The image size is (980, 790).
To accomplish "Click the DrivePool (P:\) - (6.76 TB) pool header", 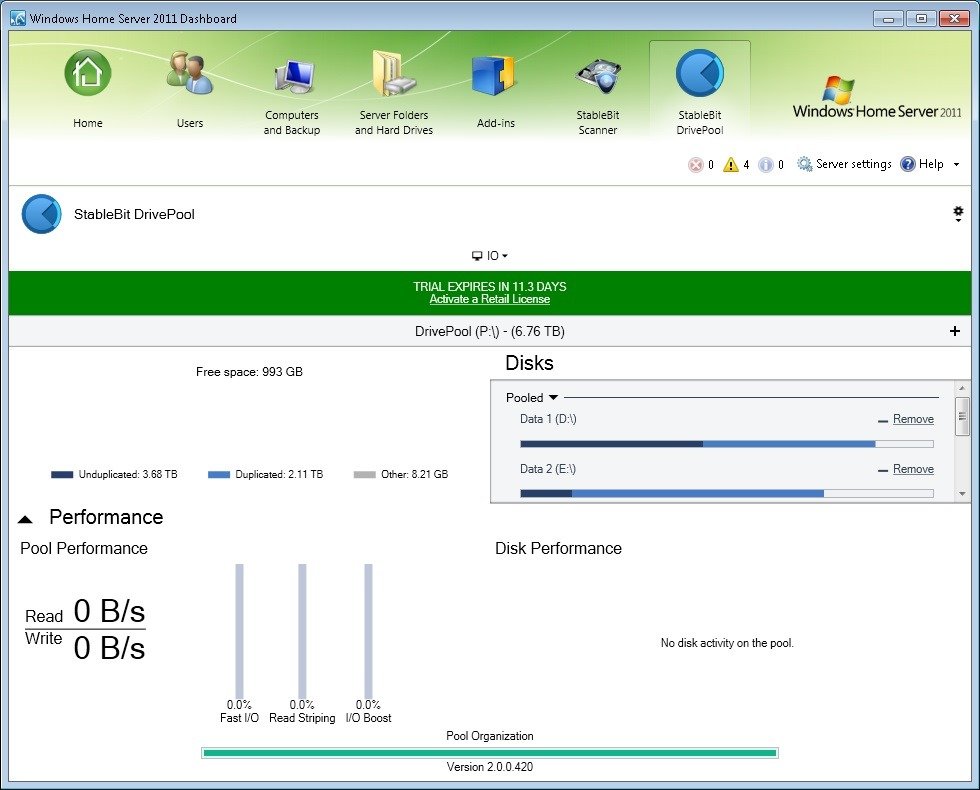I will [489, 331].
